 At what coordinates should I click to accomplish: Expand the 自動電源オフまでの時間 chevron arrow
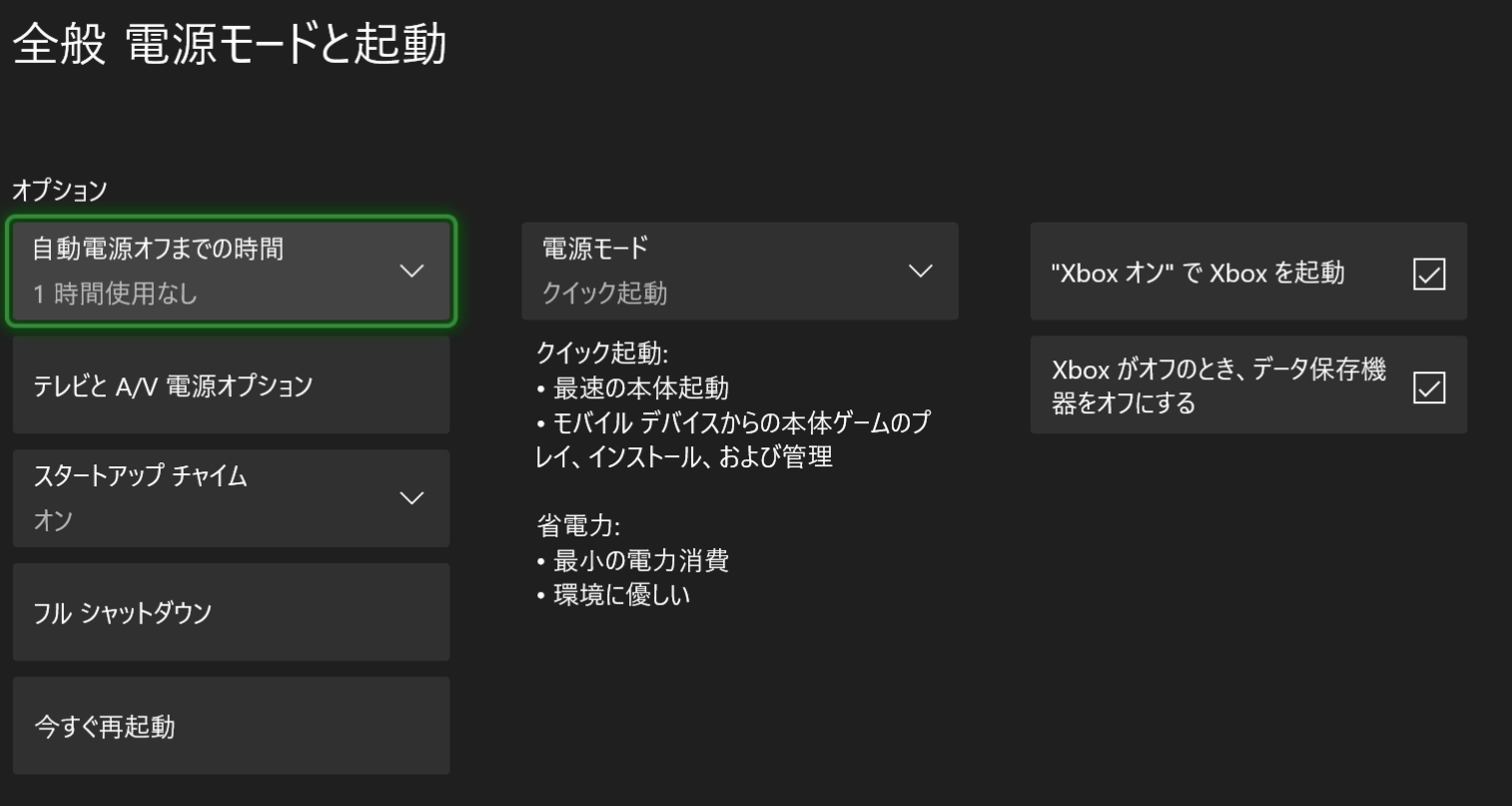coord(411,271)
